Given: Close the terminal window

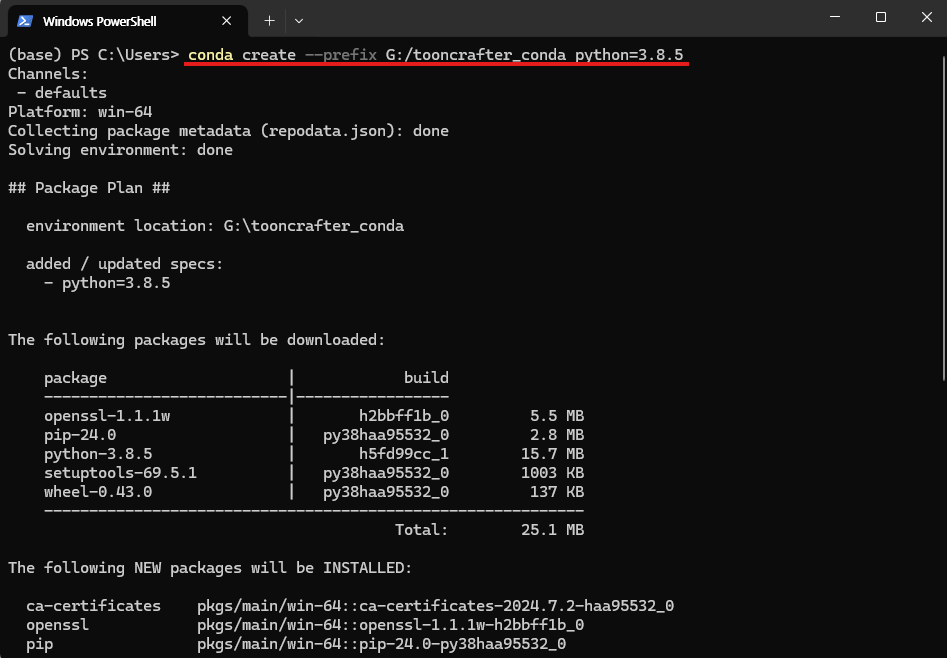Looking at the screenshot, I should click(926, 17).
